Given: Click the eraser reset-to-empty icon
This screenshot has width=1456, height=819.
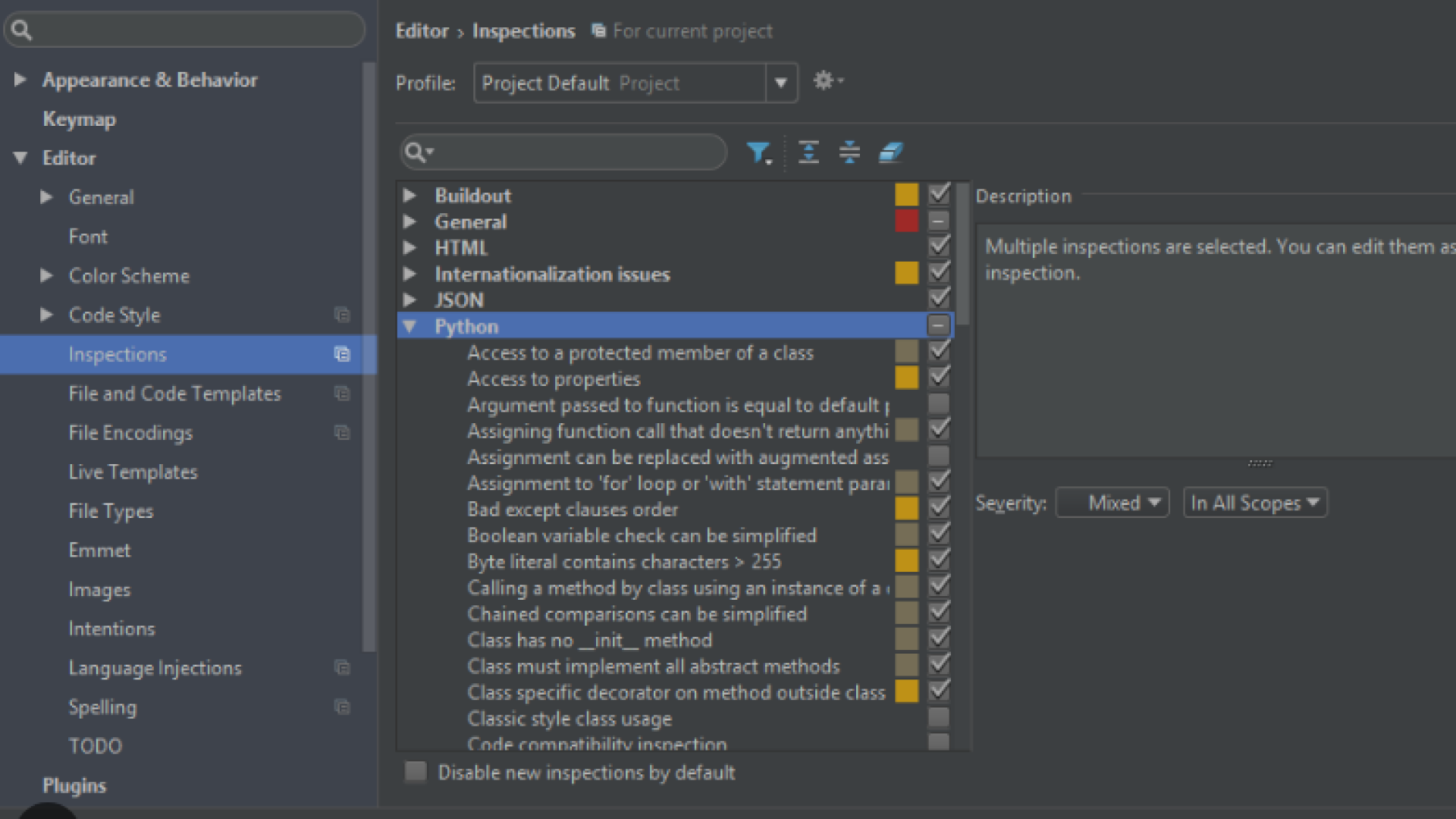Looking at the screenshot, I should (890, 153).
